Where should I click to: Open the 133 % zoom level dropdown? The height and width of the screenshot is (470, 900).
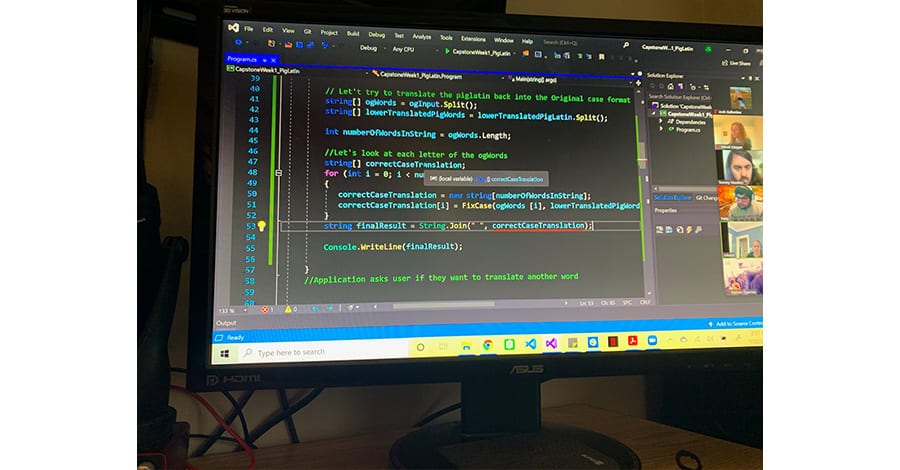[232, 310]
